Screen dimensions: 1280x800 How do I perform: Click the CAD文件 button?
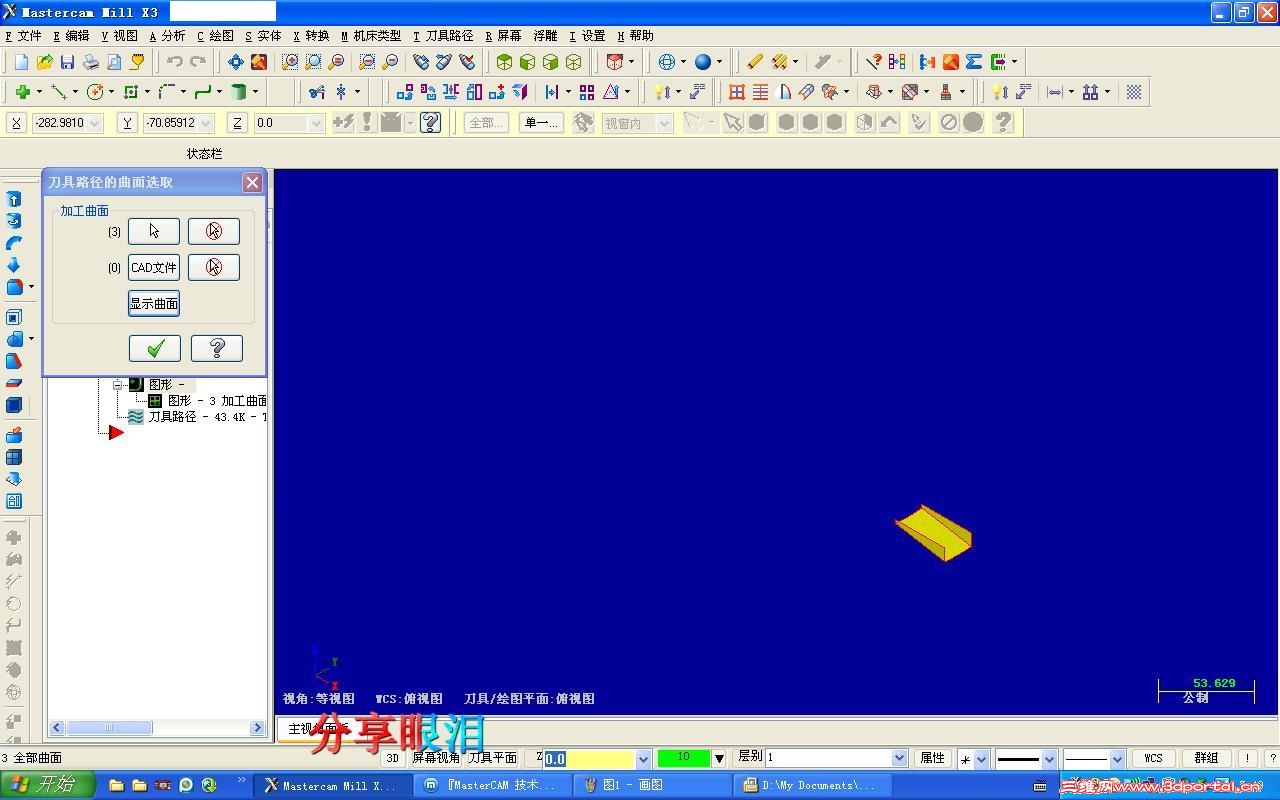154,267
